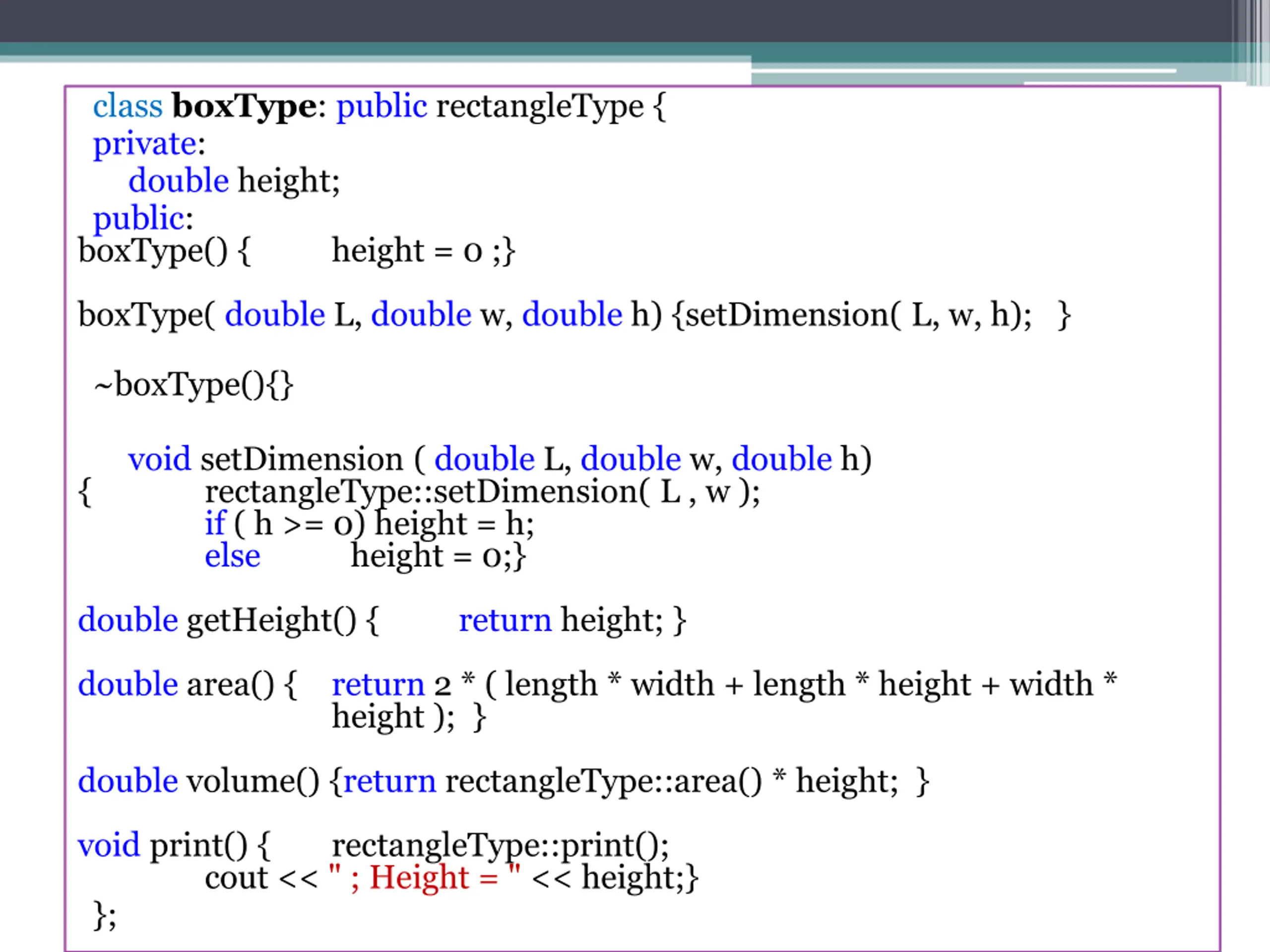Screen dimensions: 1270x952
Task: Click 'rectangleType' in the class declaration line
Action: tap(540, 107)
